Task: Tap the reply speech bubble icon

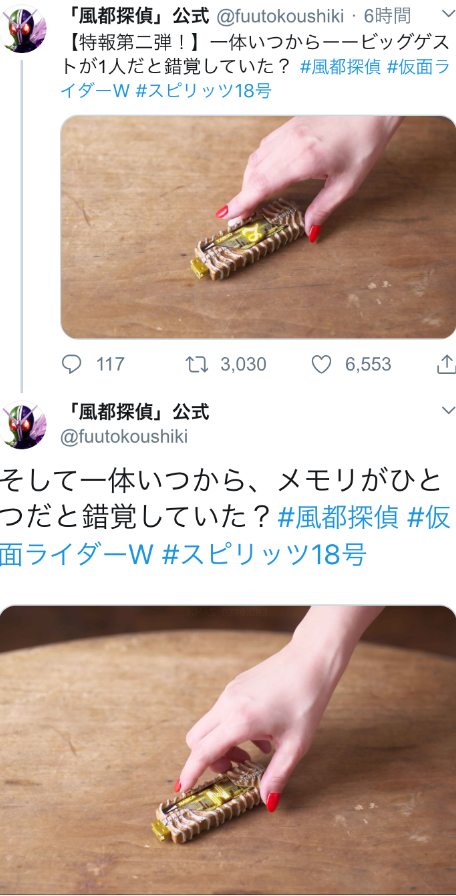Action: click(x=71, y=364)
